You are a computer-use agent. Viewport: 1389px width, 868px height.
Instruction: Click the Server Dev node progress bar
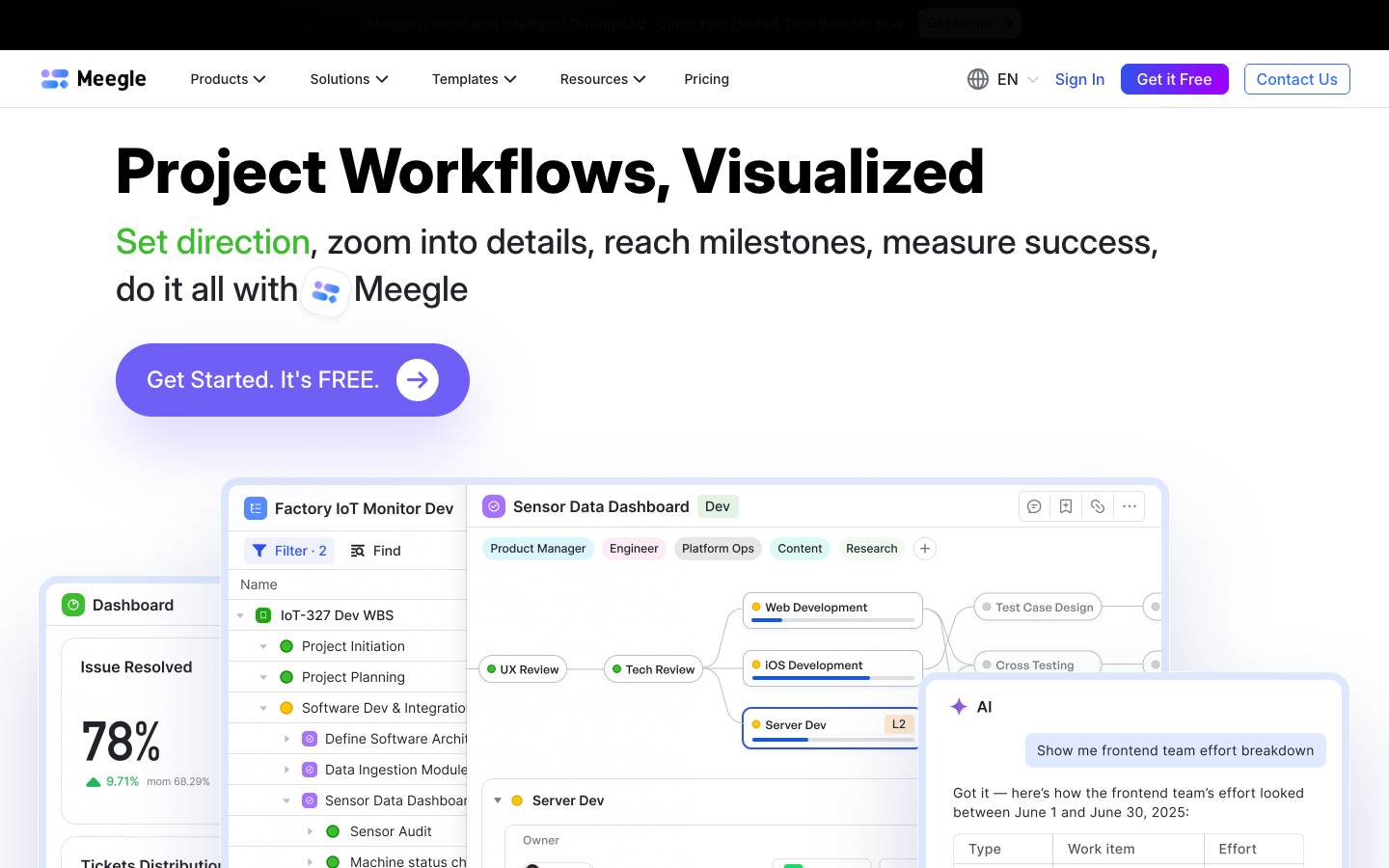click(x=832, y=740)
